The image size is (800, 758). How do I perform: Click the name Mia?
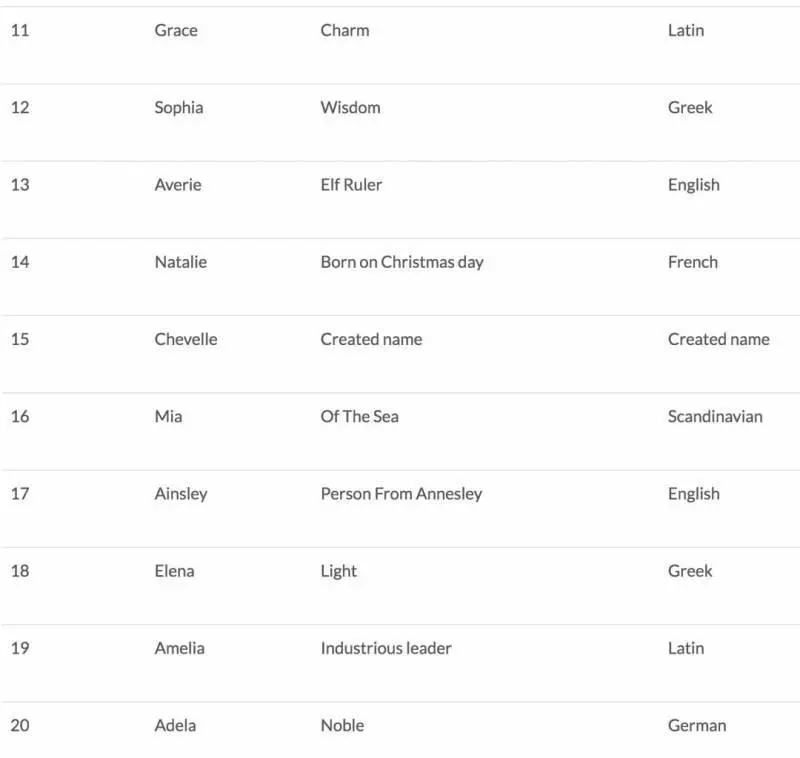168,417
